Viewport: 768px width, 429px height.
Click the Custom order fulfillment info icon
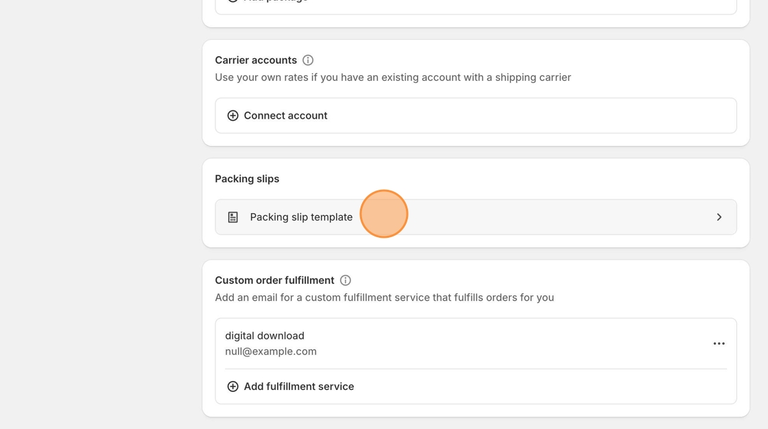click(x=345, y=281)
